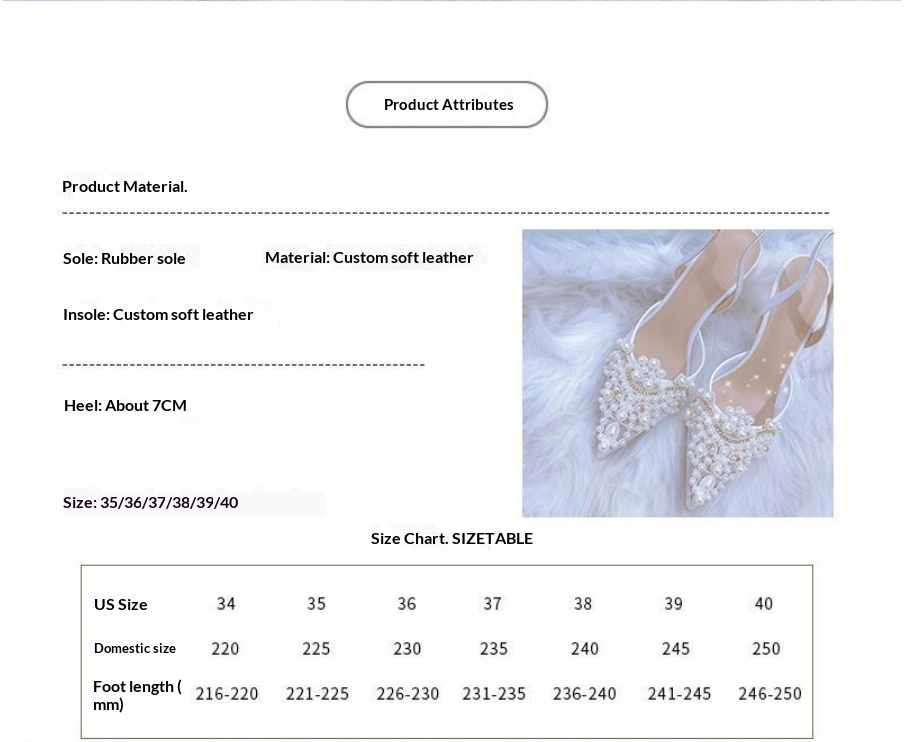Click Material: Custom soft leather text
The image size is (923, 742).
[x=369, y=258]
